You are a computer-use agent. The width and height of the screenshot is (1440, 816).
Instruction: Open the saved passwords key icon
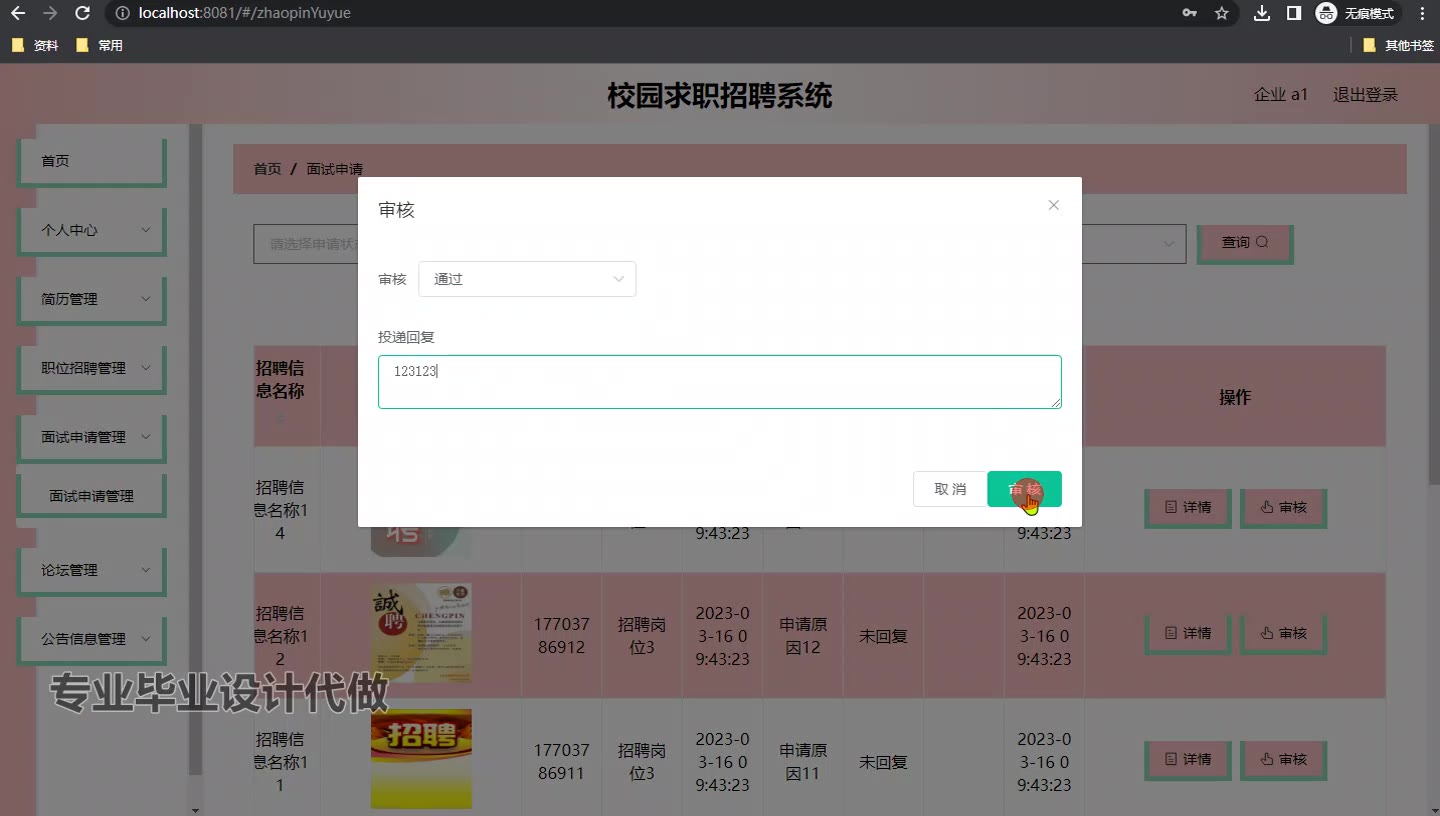[x=1190, y=13]
